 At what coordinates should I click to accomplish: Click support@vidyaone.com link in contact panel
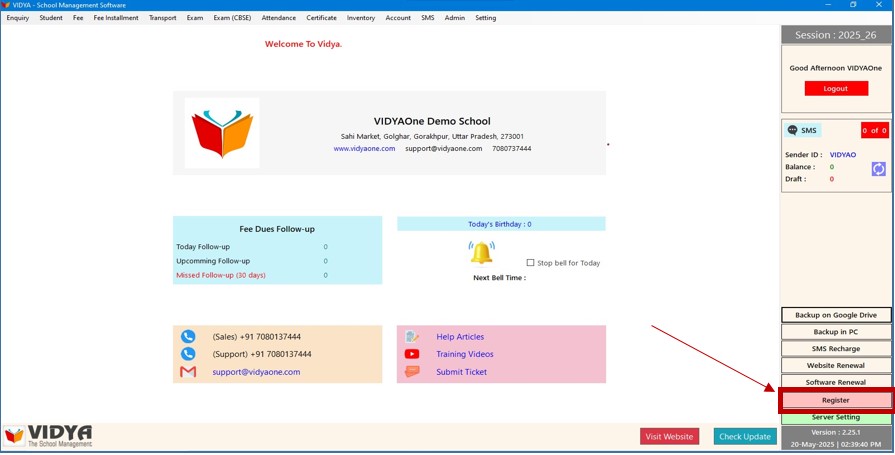tap(256, 372)
